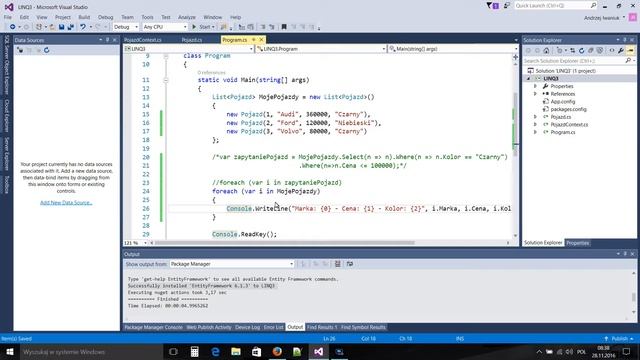Open the SQL Server Object Explorer side tab

tap(7, 64)
